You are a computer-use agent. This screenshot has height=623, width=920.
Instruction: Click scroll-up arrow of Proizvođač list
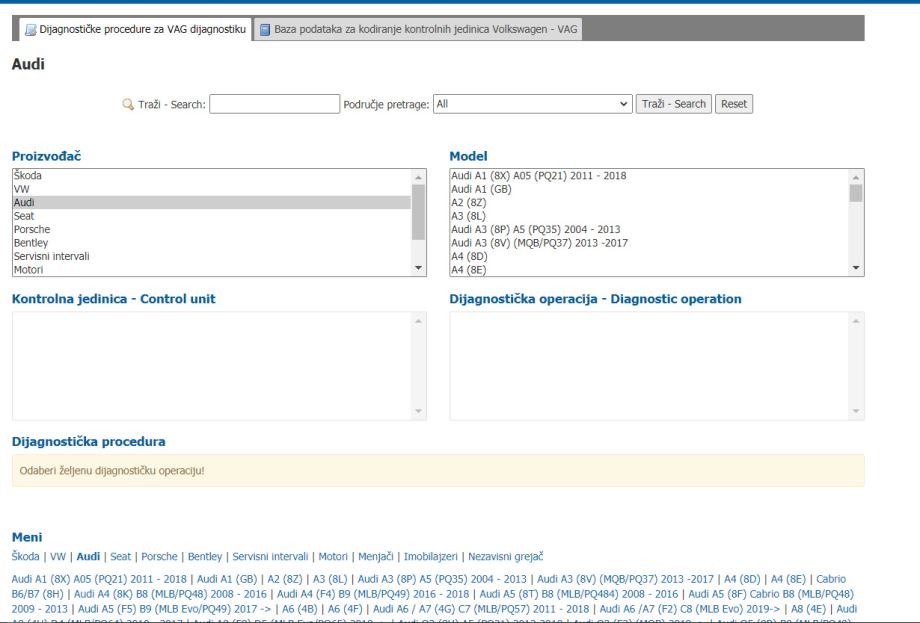418,177
